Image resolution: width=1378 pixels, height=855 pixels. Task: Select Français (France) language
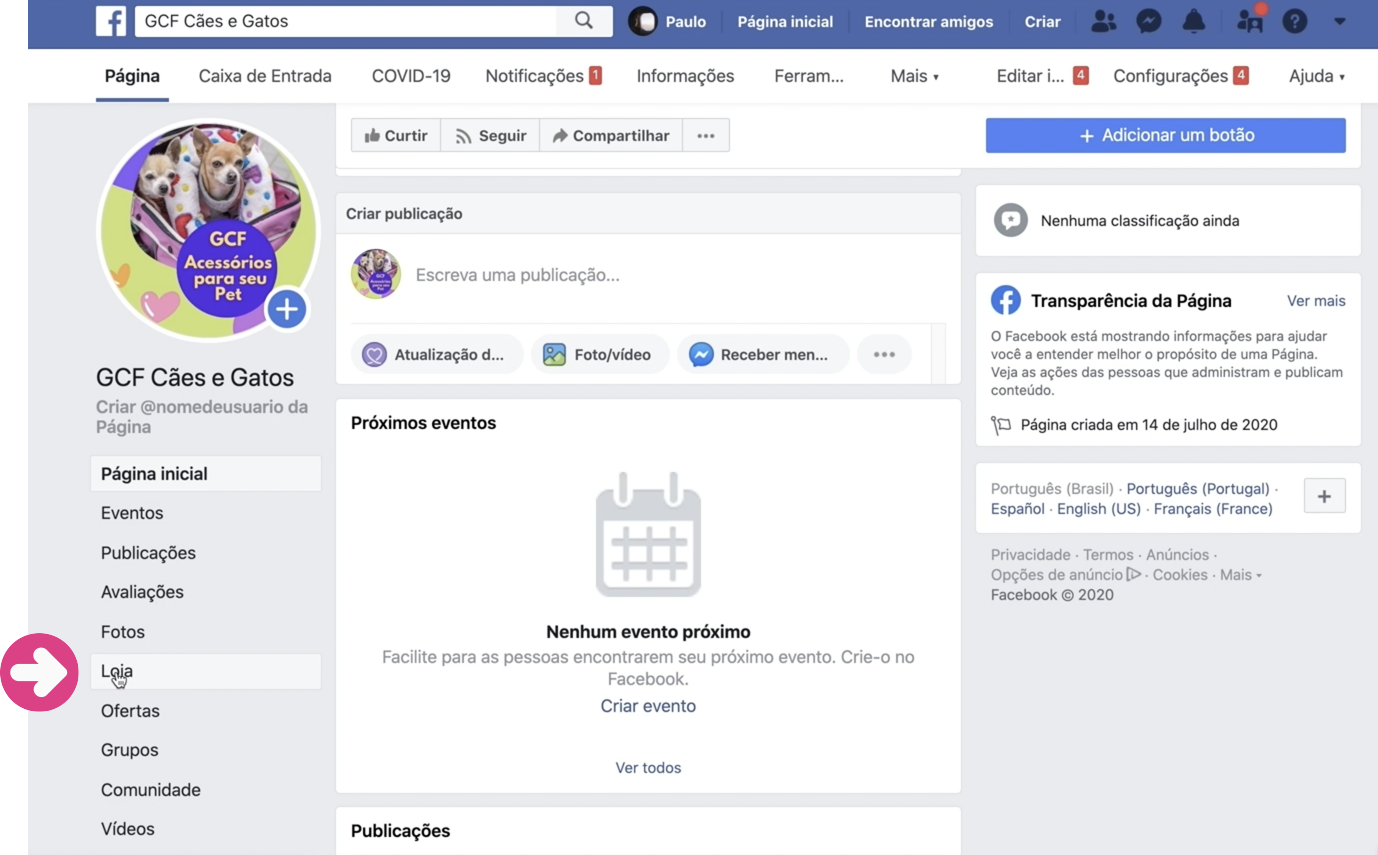[x=1213, y=509]
